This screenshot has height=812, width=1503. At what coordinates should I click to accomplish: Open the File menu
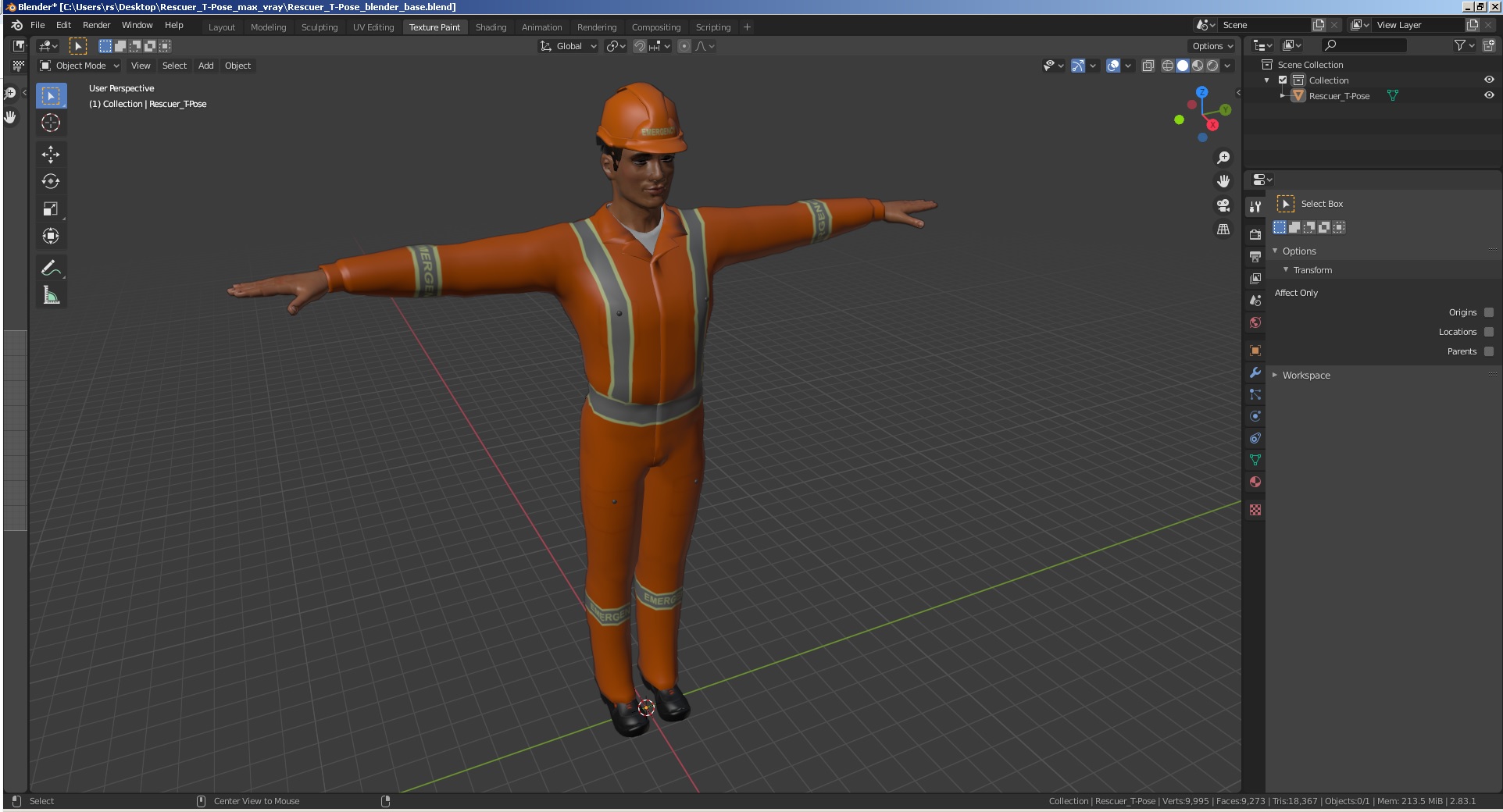tap(37, 25)
